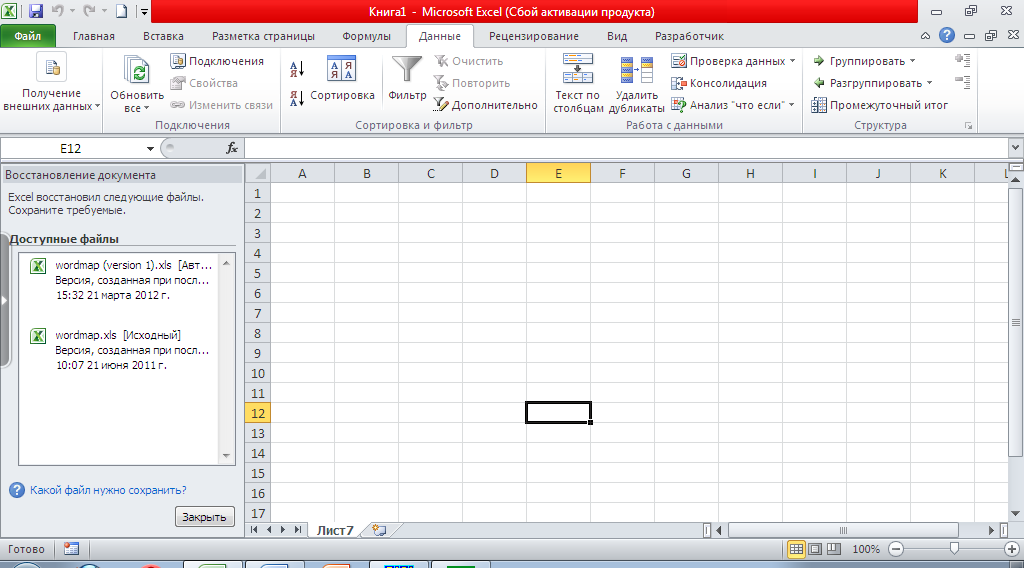Switch to the Главная tab

93,36
